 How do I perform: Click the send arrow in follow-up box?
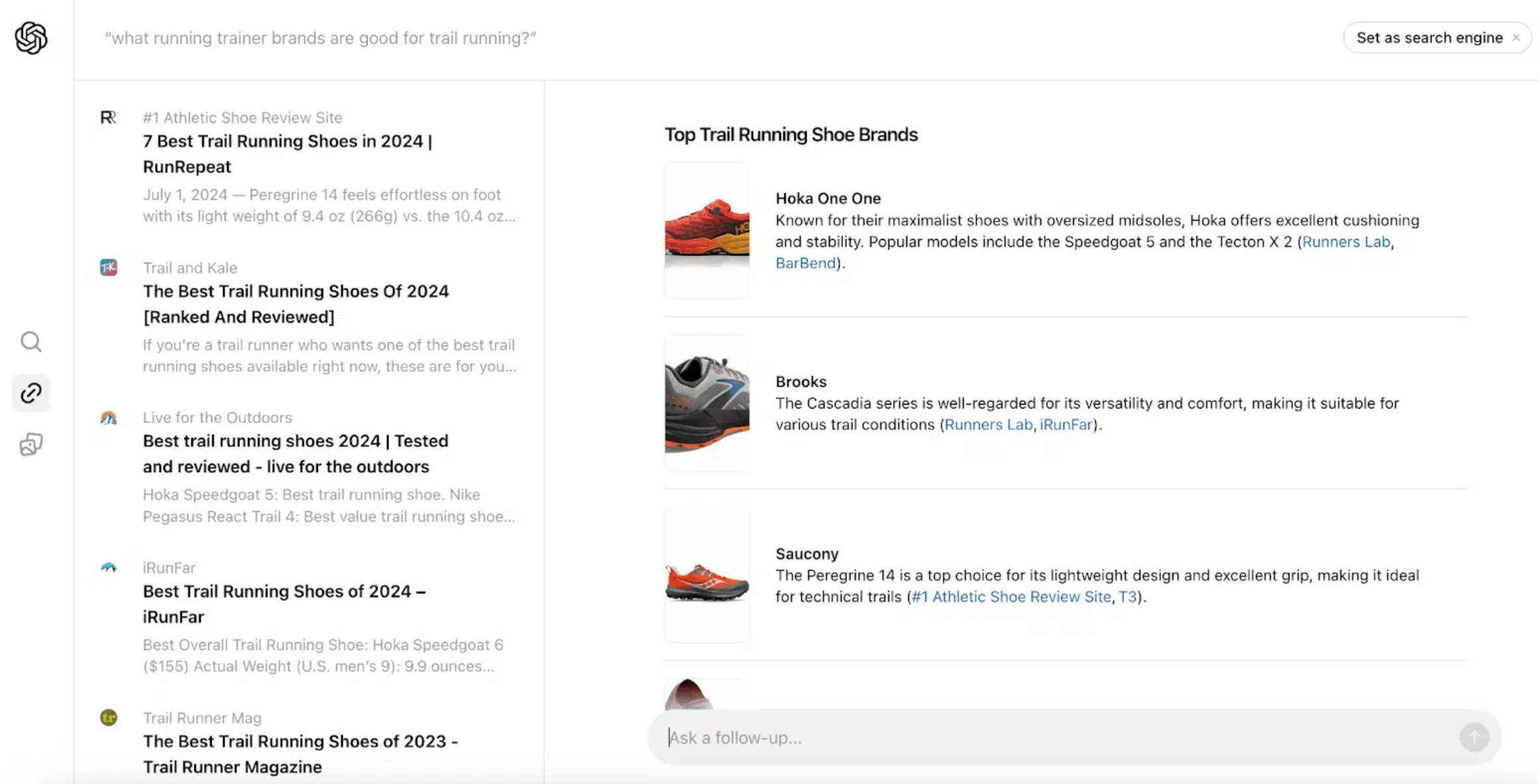(x=1474, y=737)
